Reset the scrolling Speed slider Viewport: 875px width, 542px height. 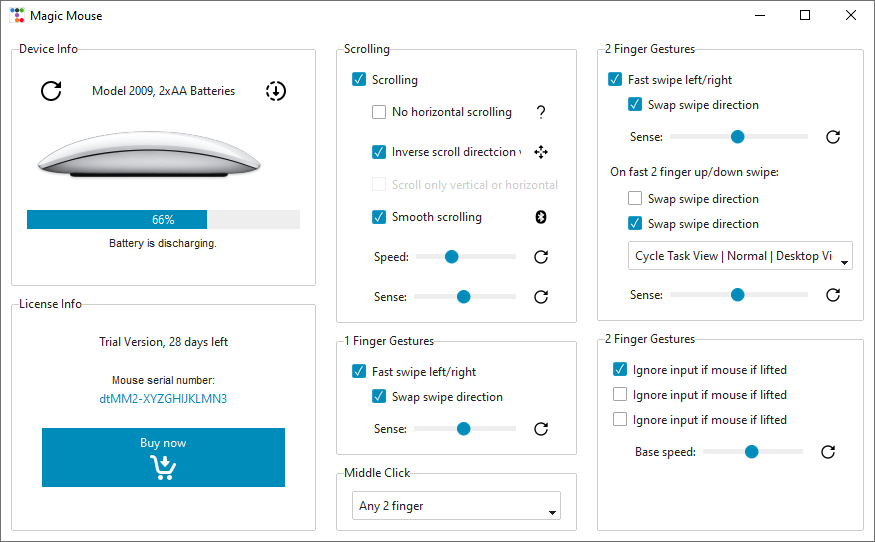(x=541, y=257)
